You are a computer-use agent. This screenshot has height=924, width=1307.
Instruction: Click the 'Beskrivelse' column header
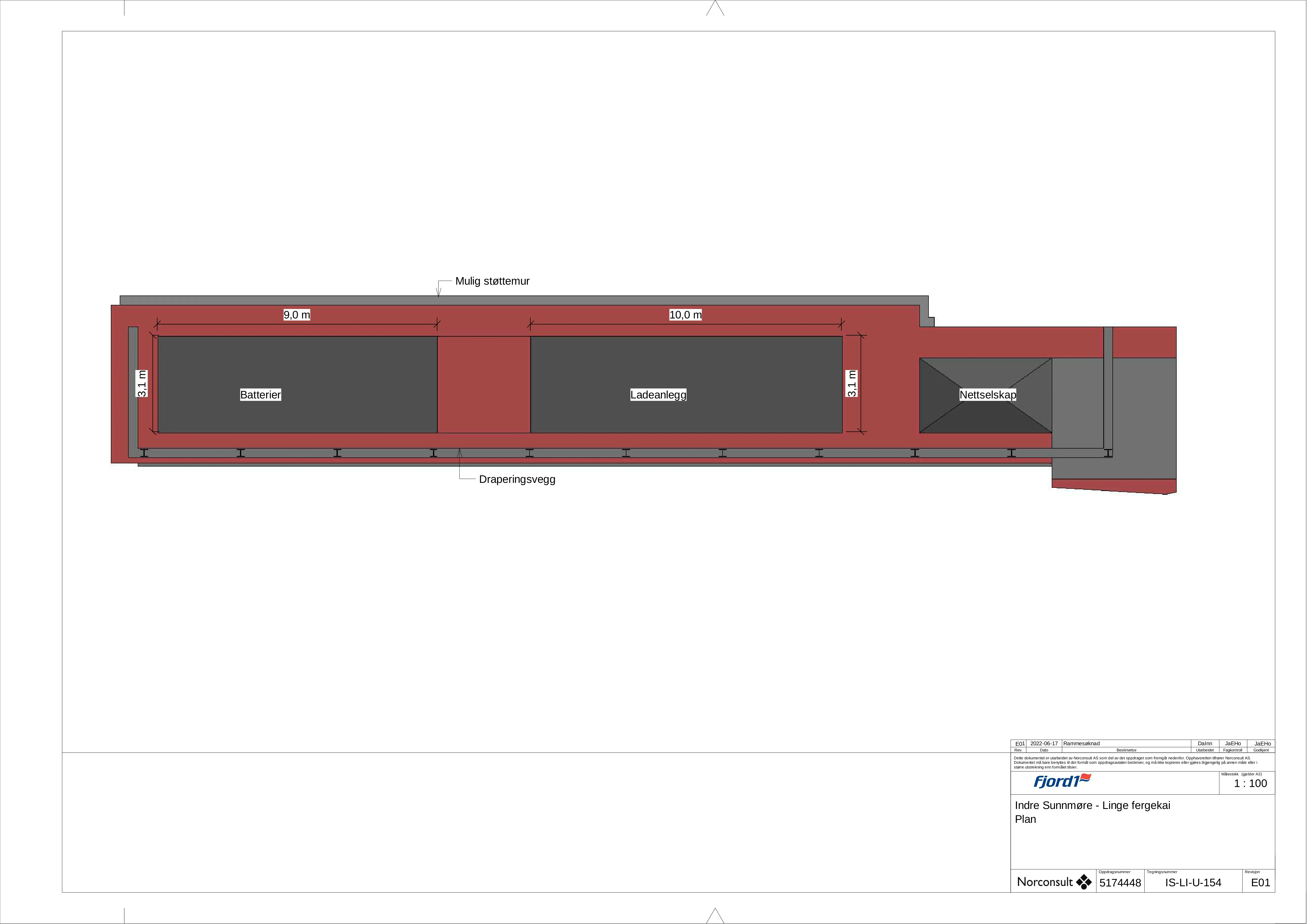1127,750
